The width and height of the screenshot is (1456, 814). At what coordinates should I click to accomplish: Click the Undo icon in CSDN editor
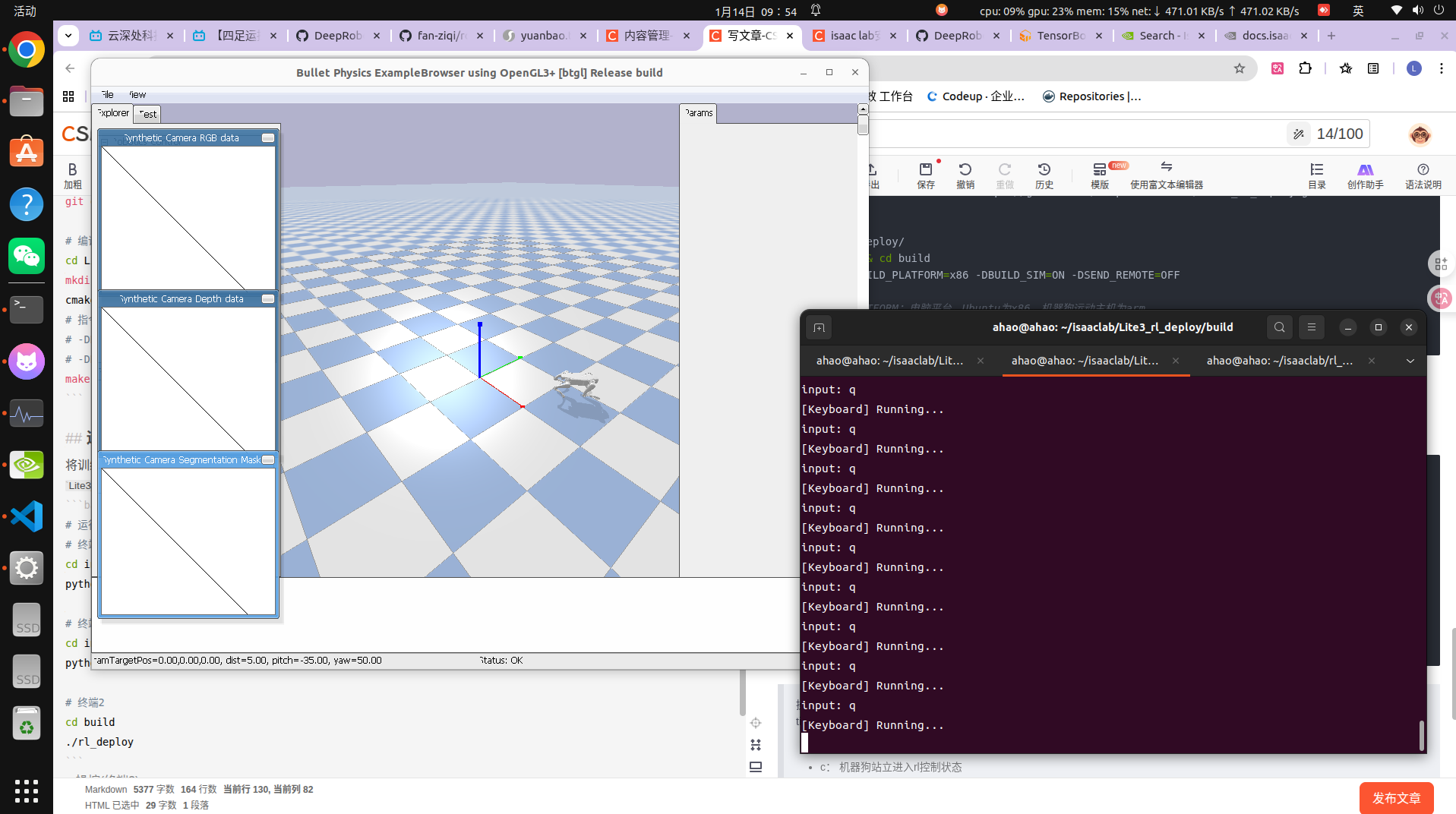(965, 175)
